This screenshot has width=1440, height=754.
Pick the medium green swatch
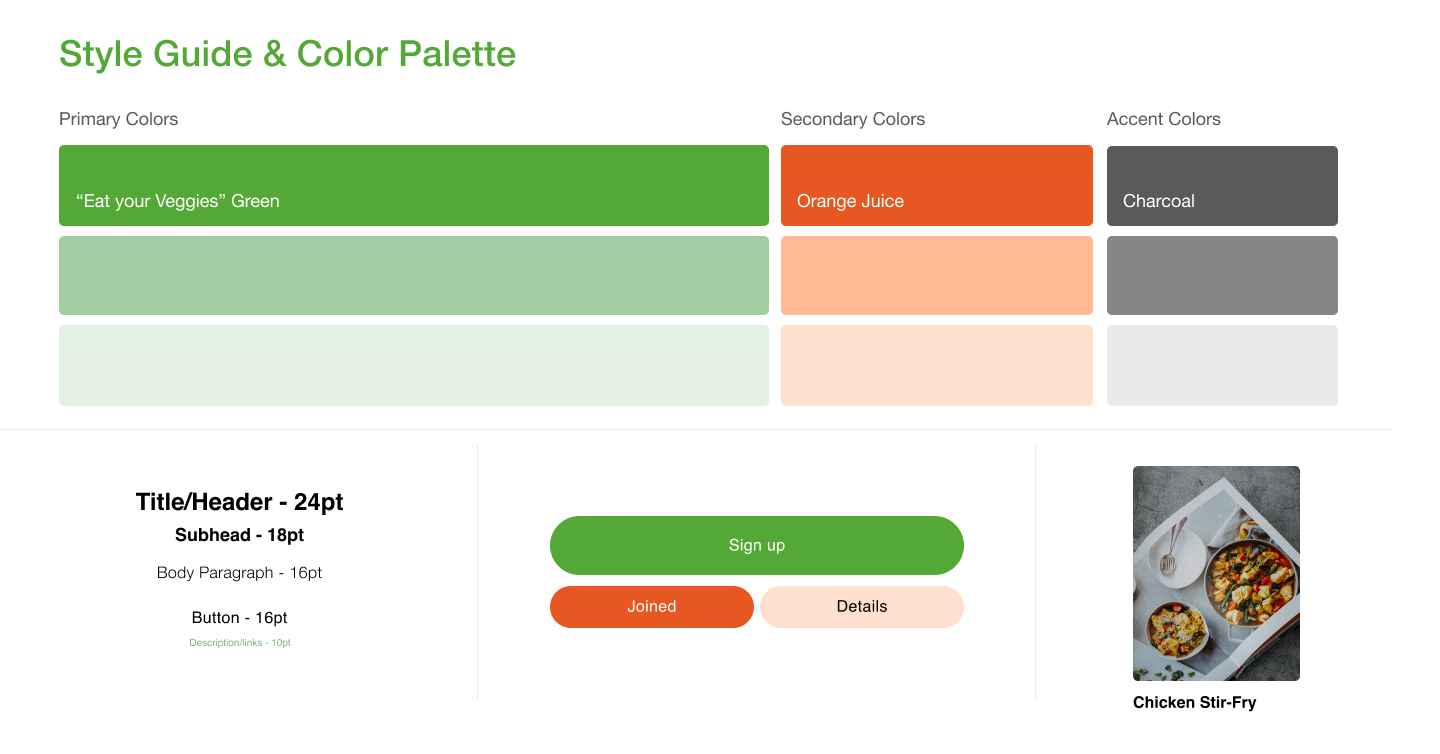[414, 275]
